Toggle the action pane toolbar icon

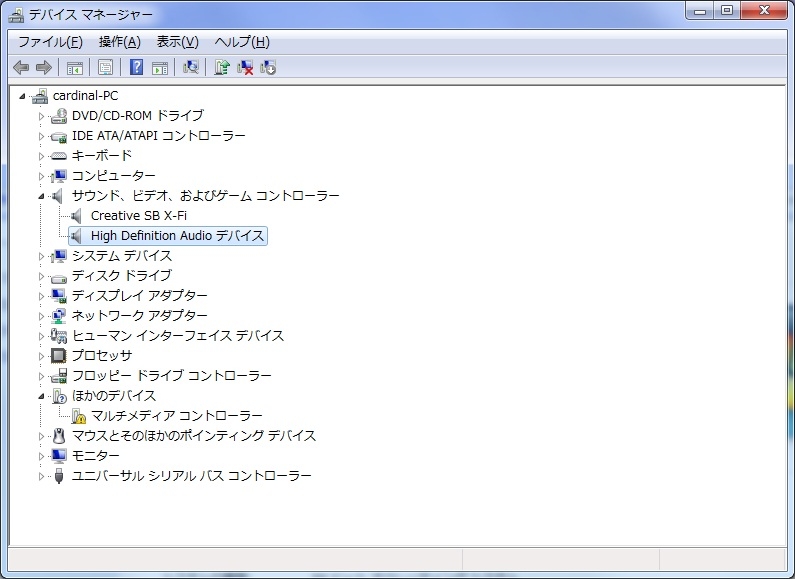[x=160, y=67]
